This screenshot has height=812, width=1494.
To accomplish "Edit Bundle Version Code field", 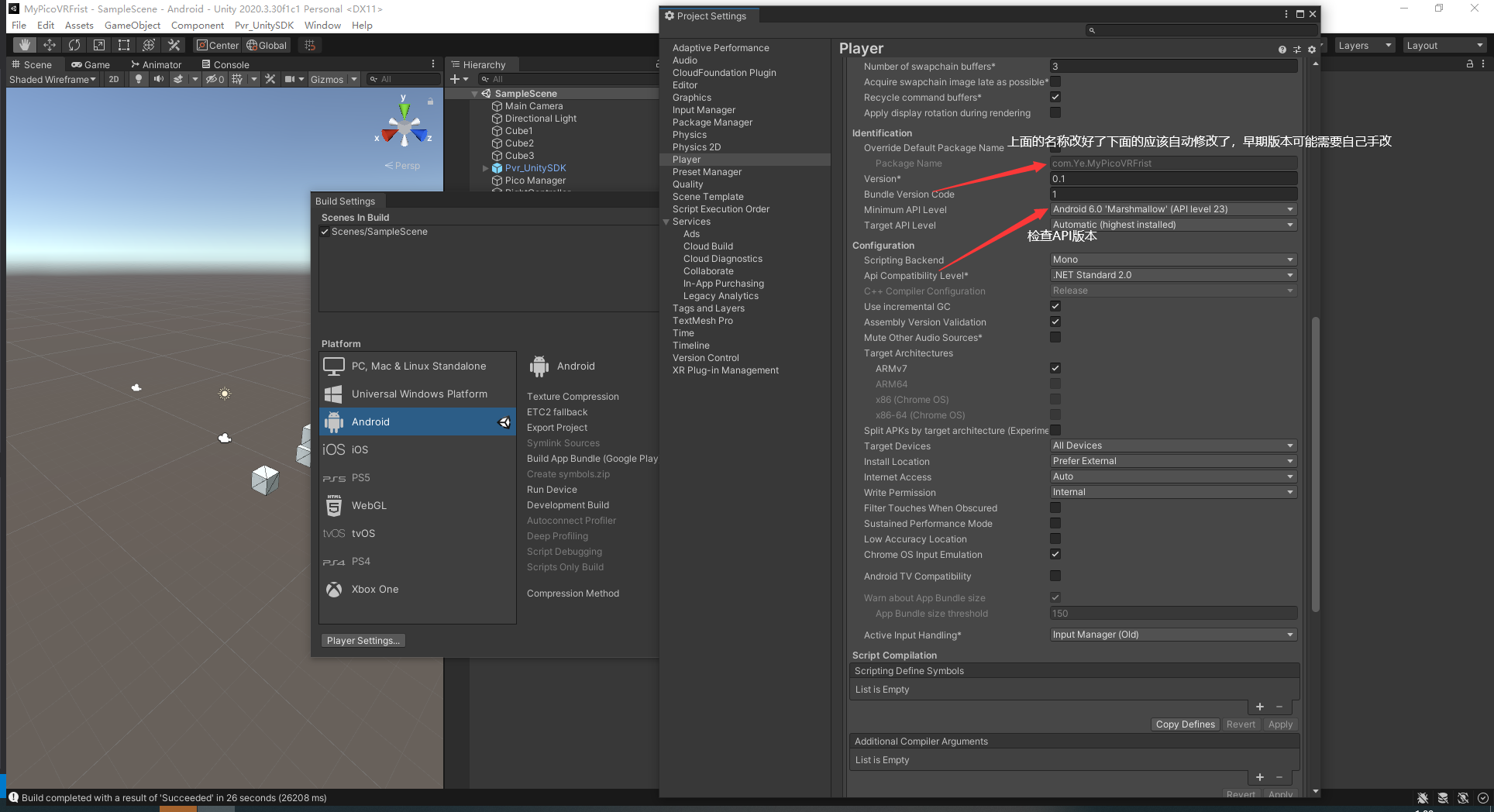I will (x=1173, y=194).
